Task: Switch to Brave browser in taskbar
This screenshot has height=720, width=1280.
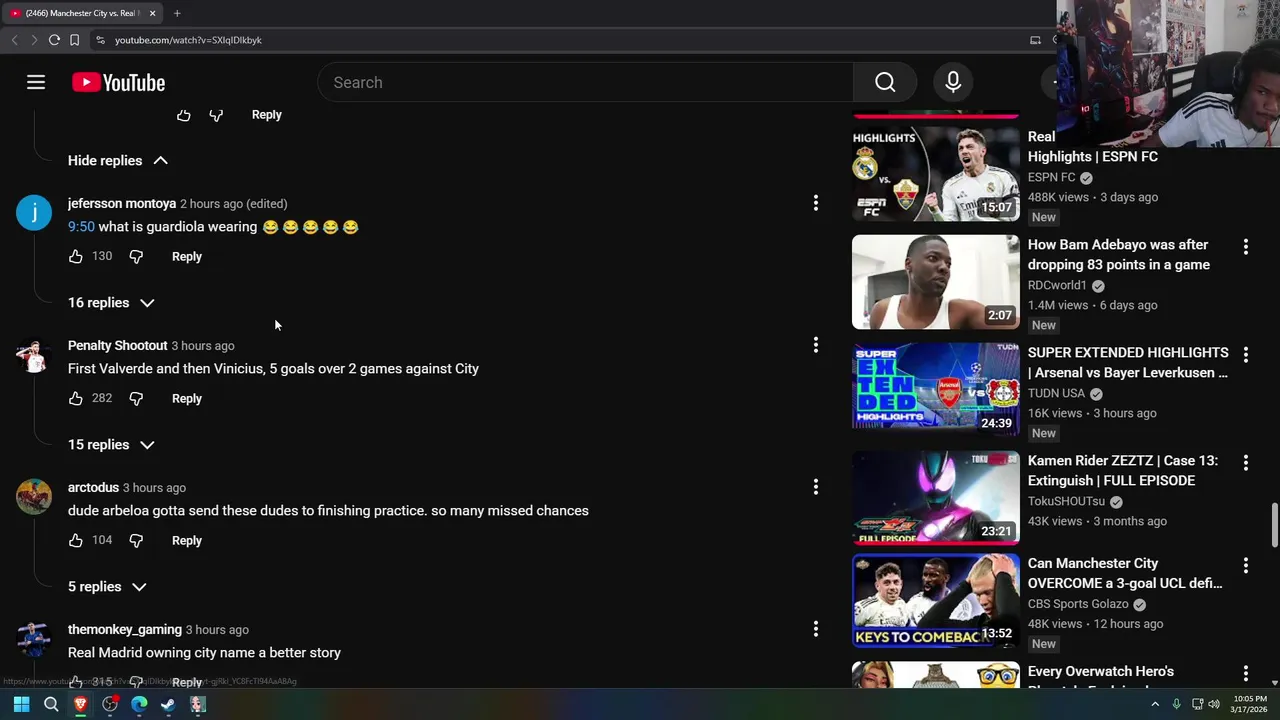Action: [x=80, y=704]
